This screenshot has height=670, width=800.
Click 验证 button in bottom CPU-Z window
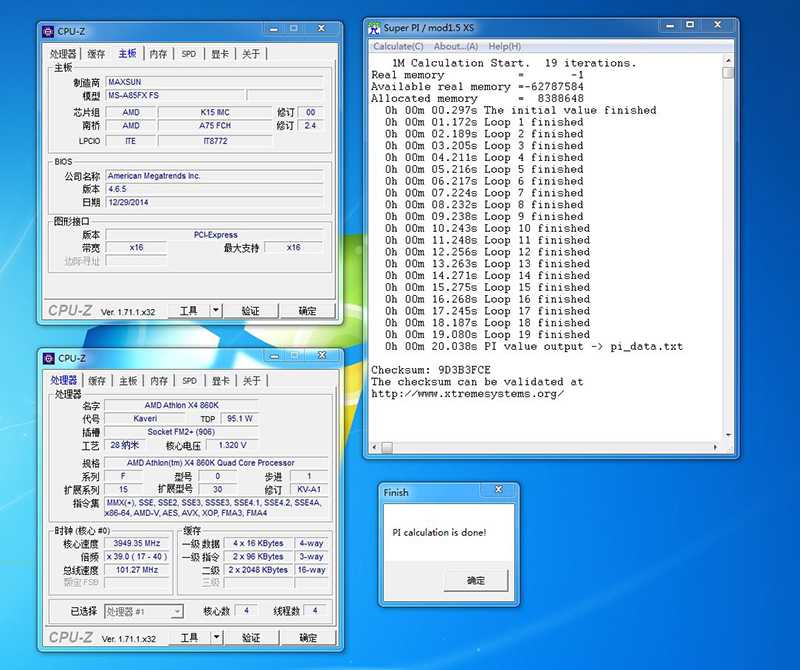[x=251, y=638]
